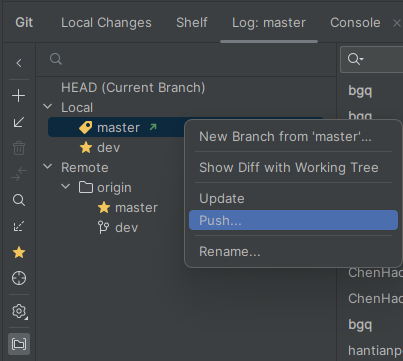The height and width of the screenshot is (361, 403).
Task: Click the plus icon to create new branch
Action: [19, 96]
